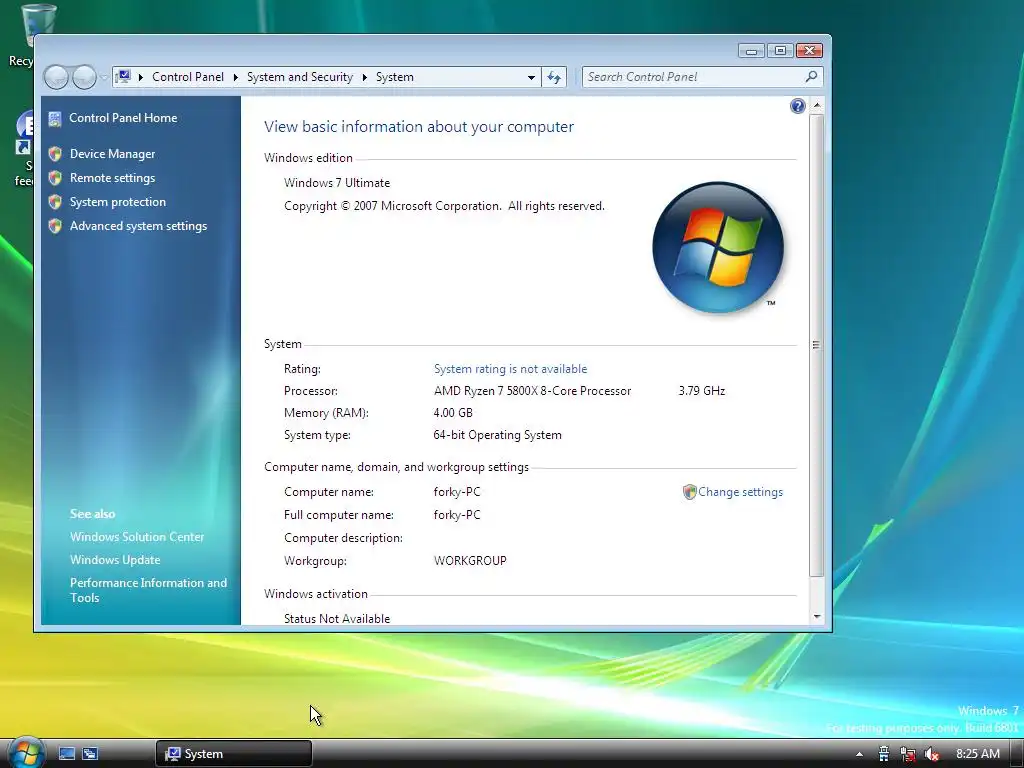Open System protection settings

118,202
